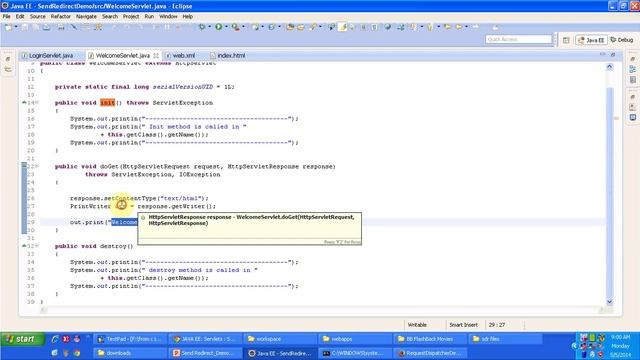640x360 pixels.
Task: Click the Open Perspective icon
Action: point(566,40)
